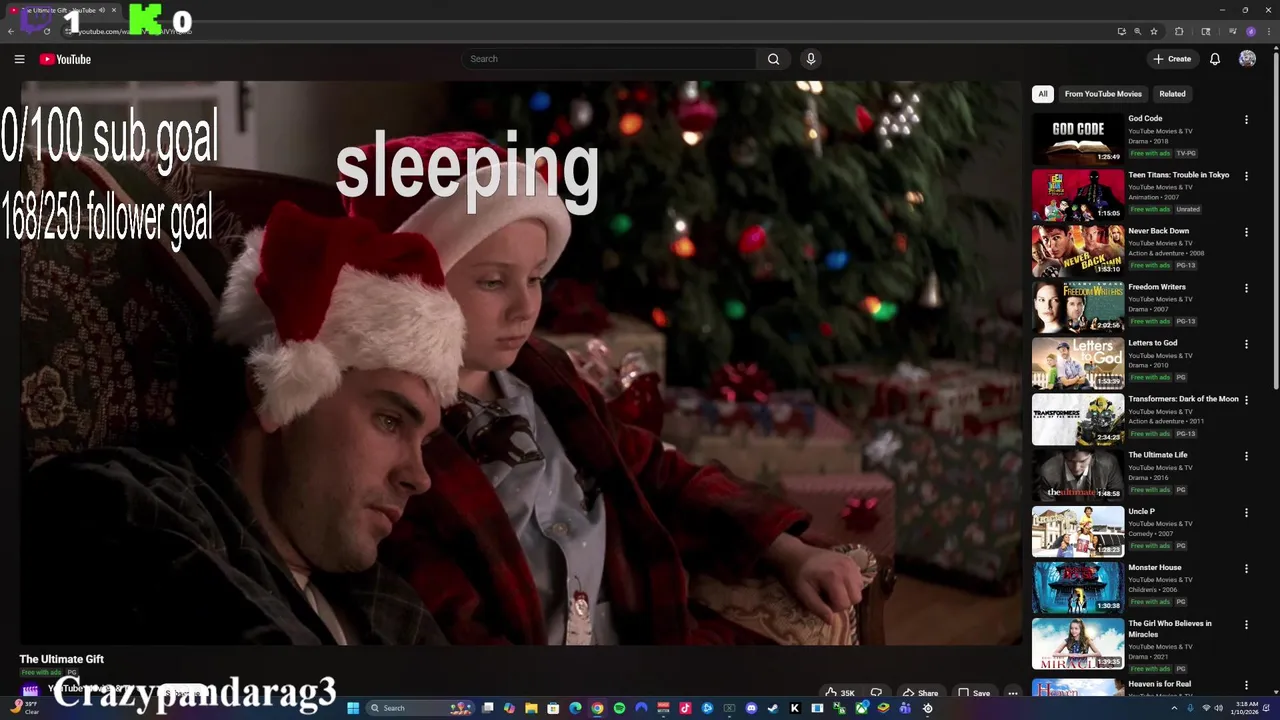The height and width of the screenshot is (720, 1280).
Task: Dislike the video with thumbs down
Action: click(x=876, y=692)
